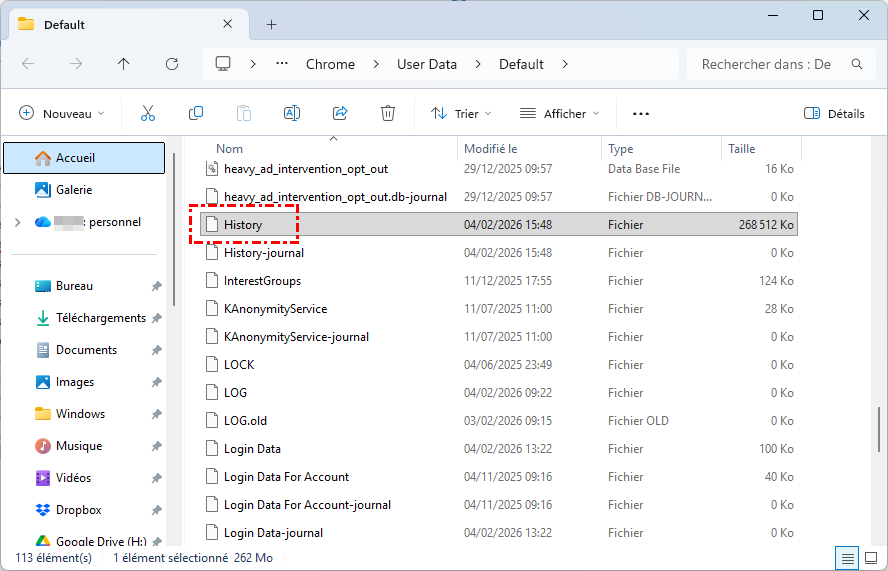Switch to details list view layout
888x571 pixels.
(847, 557)
